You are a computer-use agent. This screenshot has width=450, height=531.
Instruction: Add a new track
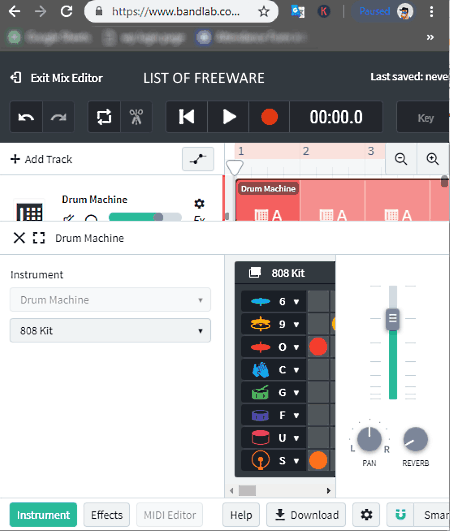(41, 159)
